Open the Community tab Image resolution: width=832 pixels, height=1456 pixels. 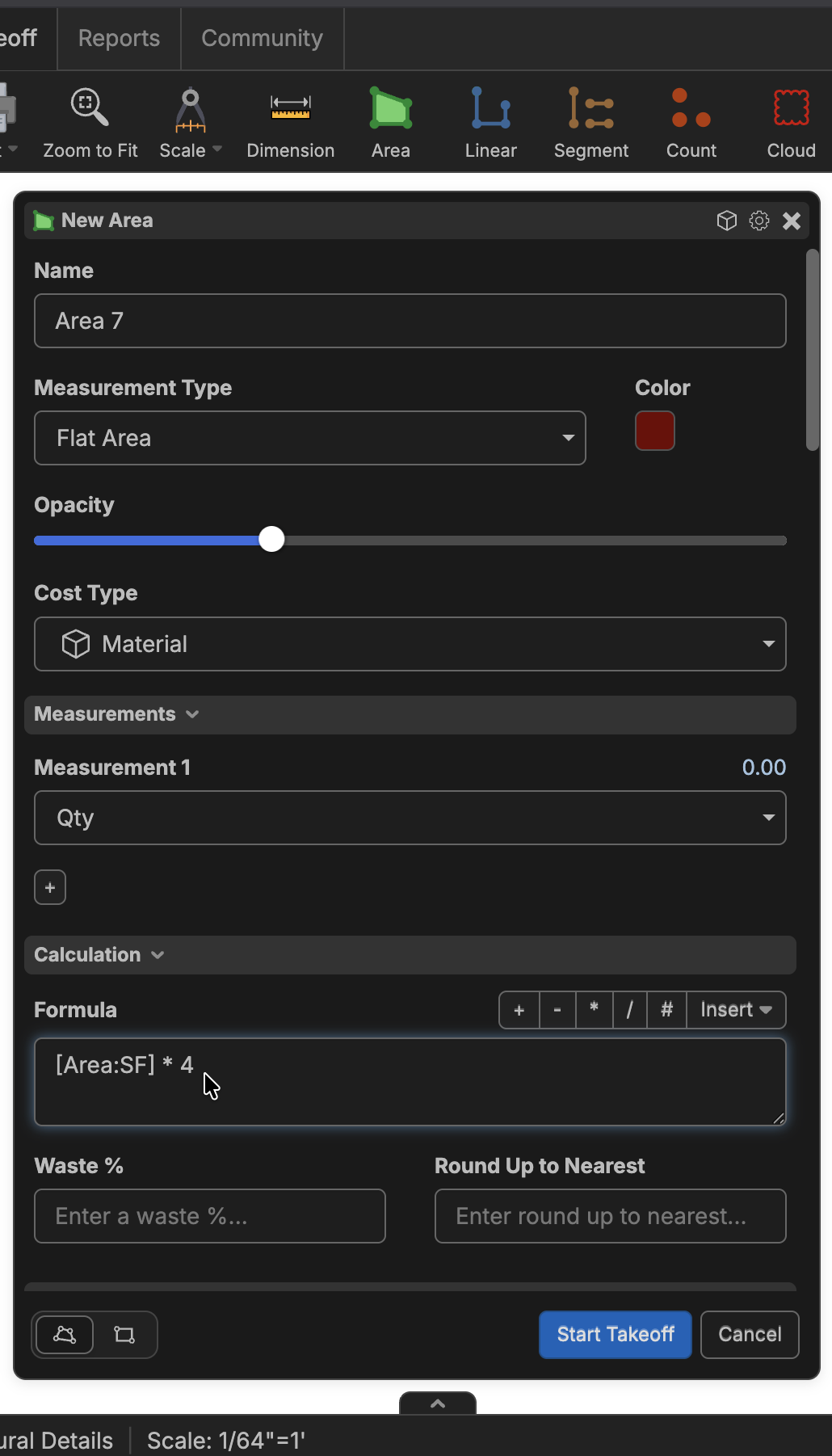tap(262, 38)
